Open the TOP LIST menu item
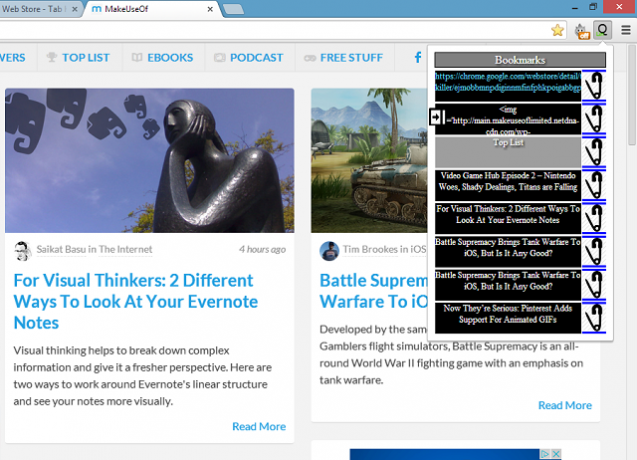The image size is (637, 460). pyautogui.click(x=78, y=57)
